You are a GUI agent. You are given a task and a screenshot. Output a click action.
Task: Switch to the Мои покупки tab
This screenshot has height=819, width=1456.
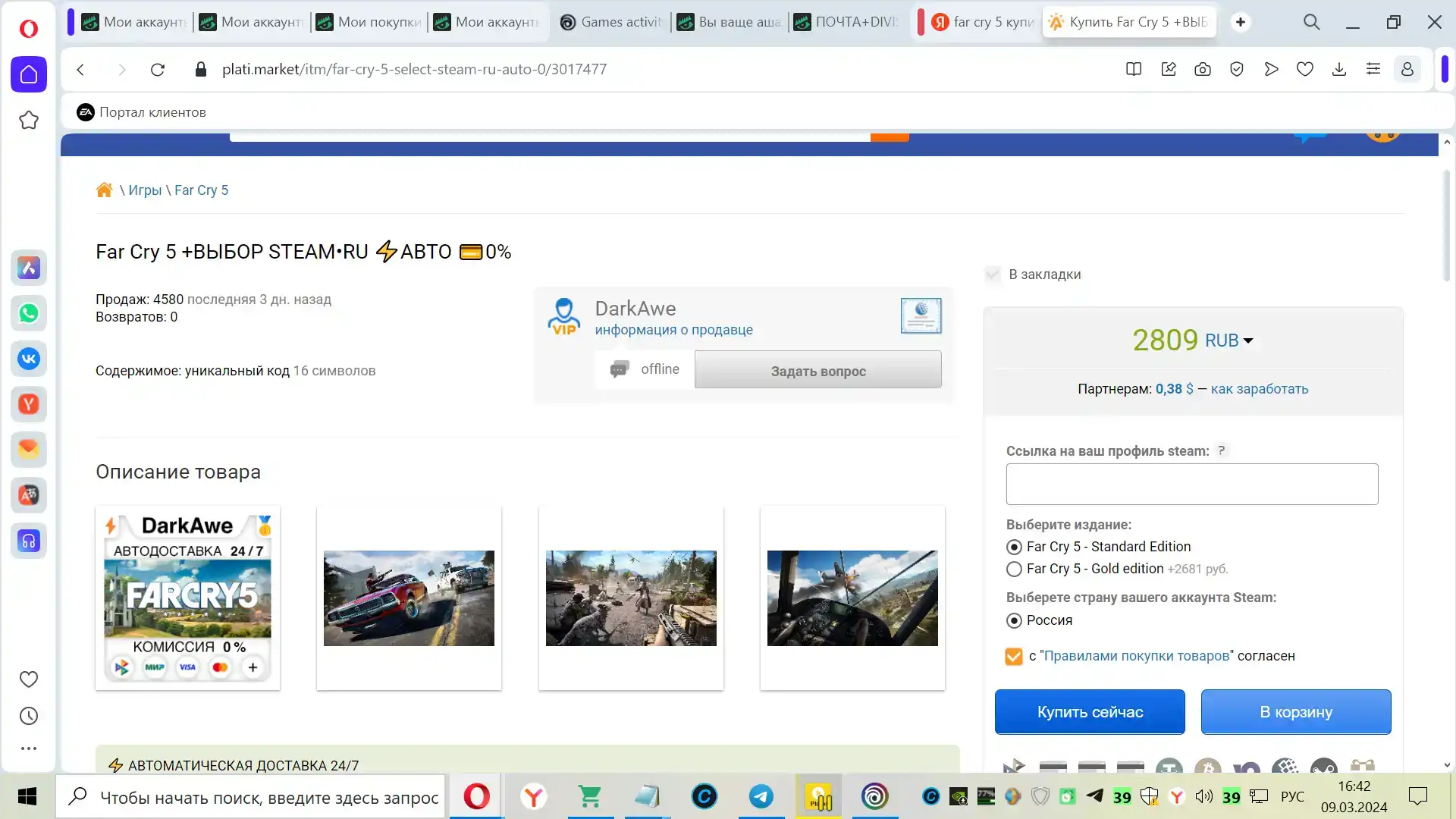point(369,22)
